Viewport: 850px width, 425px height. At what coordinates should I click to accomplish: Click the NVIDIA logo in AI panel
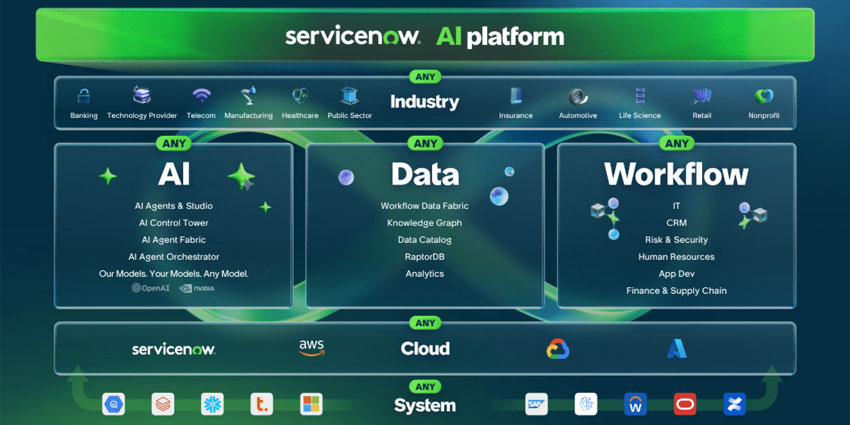point(197,288)
